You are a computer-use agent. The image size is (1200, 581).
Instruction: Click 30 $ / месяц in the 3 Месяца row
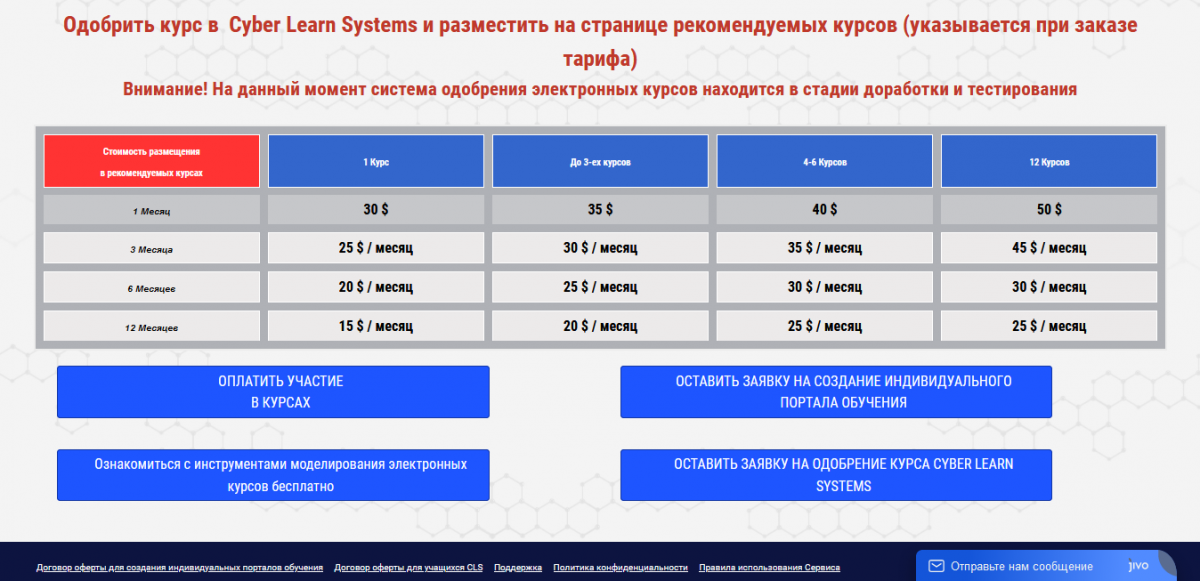pos(600,249)
